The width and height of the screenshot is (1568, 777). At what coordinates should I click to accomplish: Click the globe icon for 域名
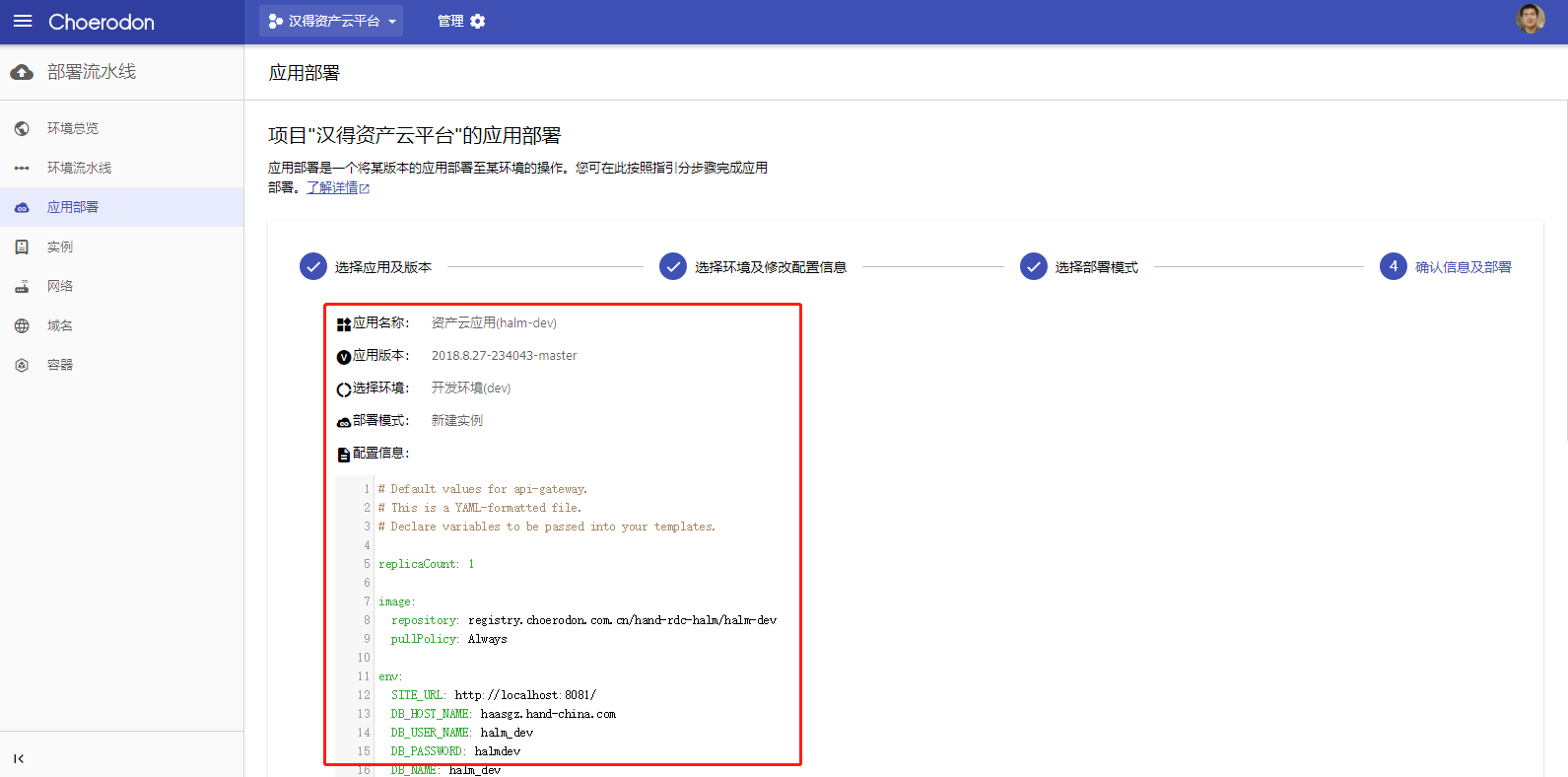(x=22, y=325)
